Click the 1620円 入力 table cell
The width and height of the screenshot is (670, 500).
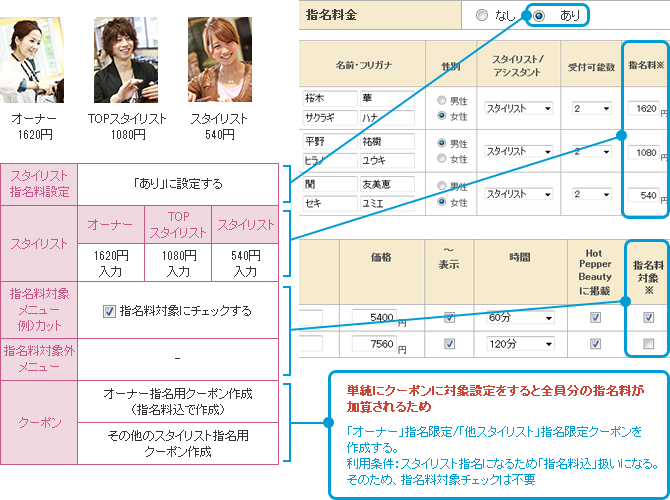coord(111,263)
